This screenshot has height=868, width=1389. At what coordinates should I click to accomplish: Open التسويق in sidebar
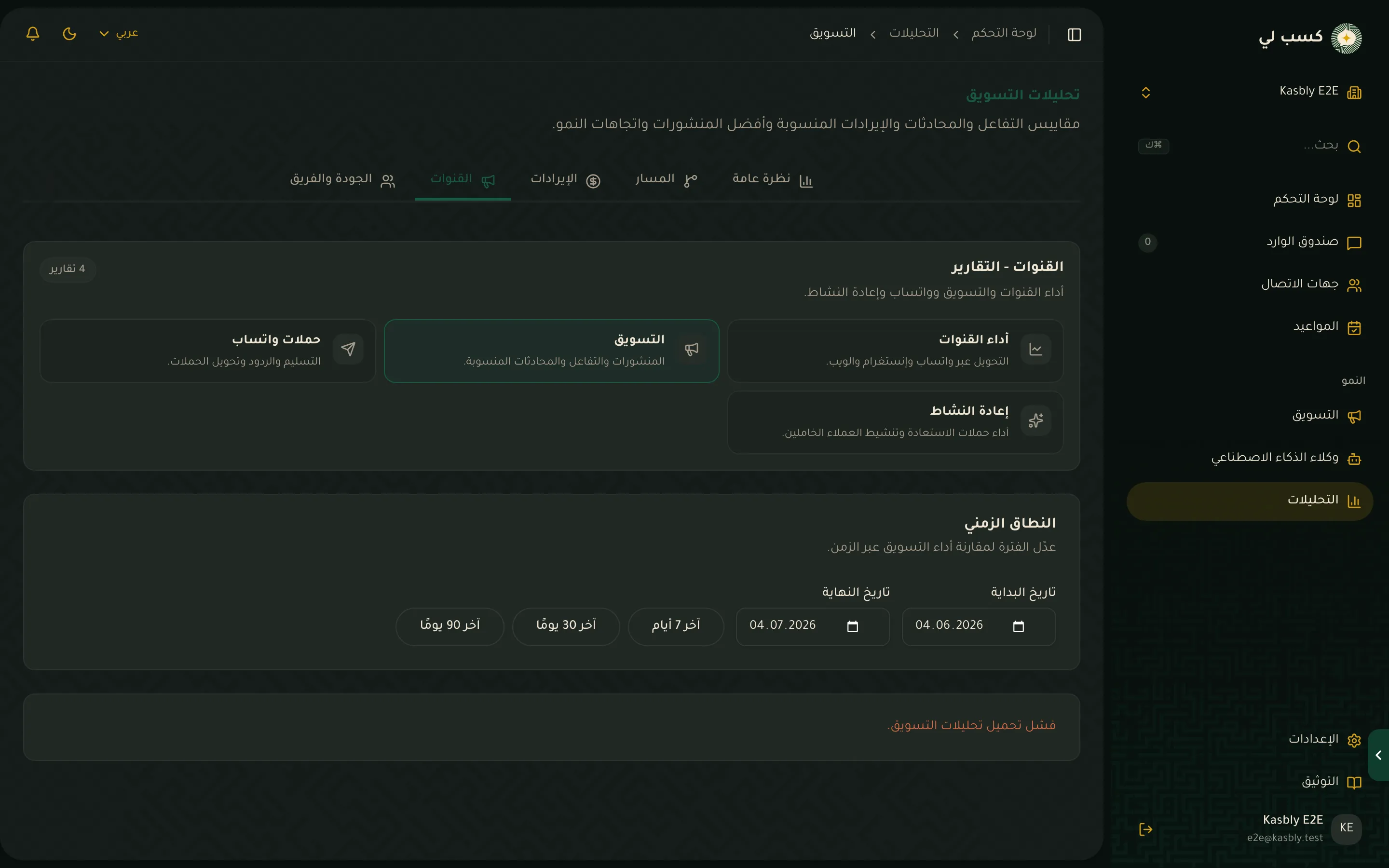click(x=1250, y=416)
